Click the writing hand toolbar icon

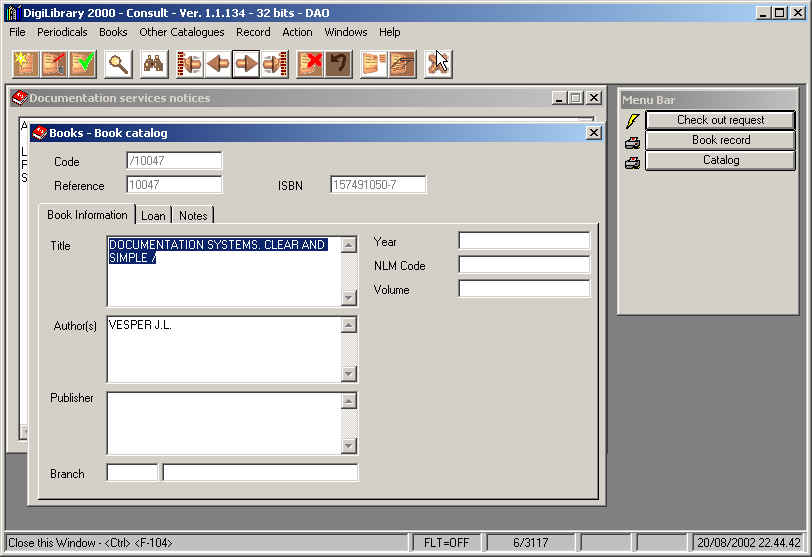point(402,64)
